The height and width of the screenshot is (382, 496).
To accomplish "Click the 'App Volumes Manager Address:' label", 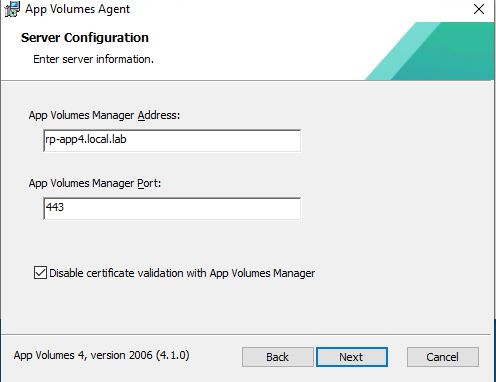I will click(104, 115).
